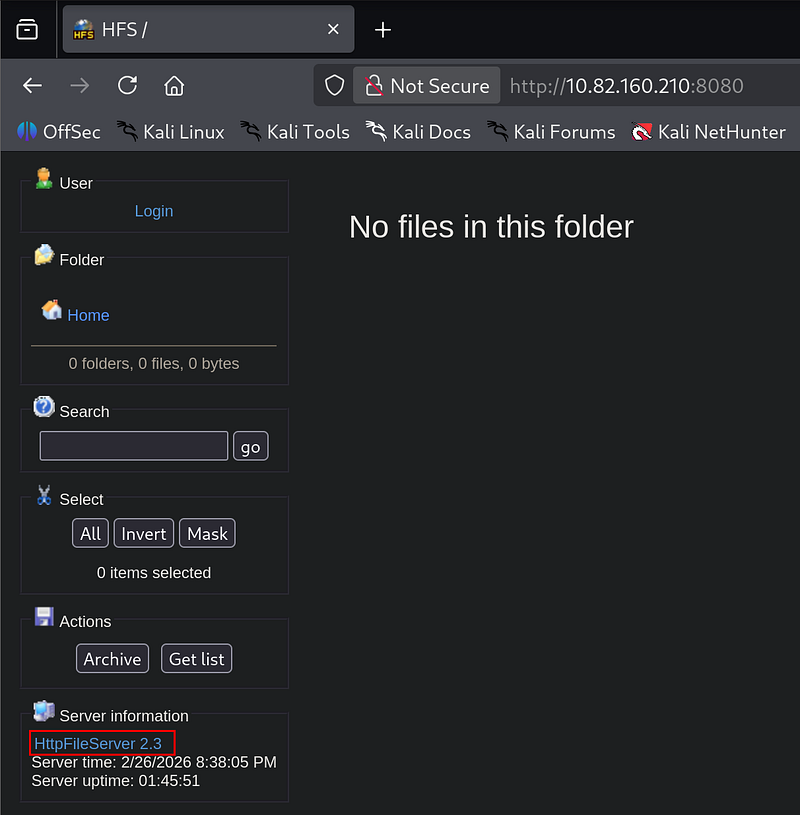Click the Login link
Screen dimensions: 800x815
154,211
